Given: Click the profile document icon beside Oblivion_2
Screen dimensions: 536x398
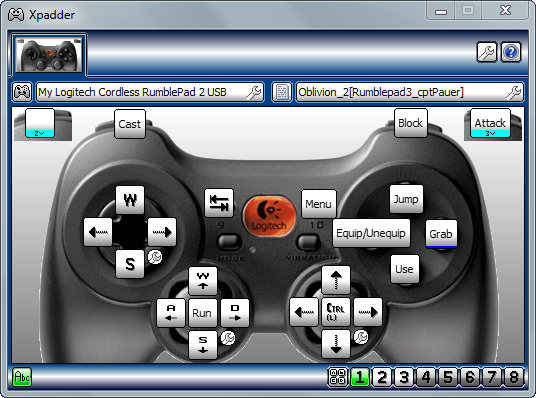Looking at the screenshot, I should pos(282,92).
